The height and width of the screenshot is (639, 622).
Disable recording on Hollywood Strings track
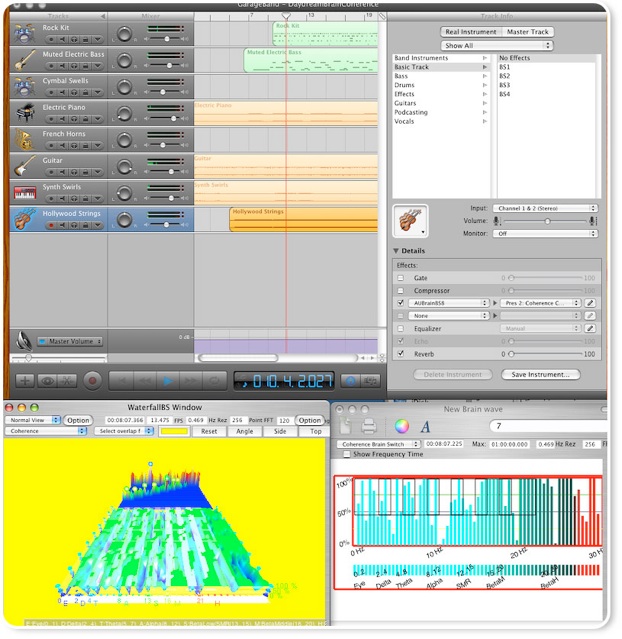coord(51,225)
